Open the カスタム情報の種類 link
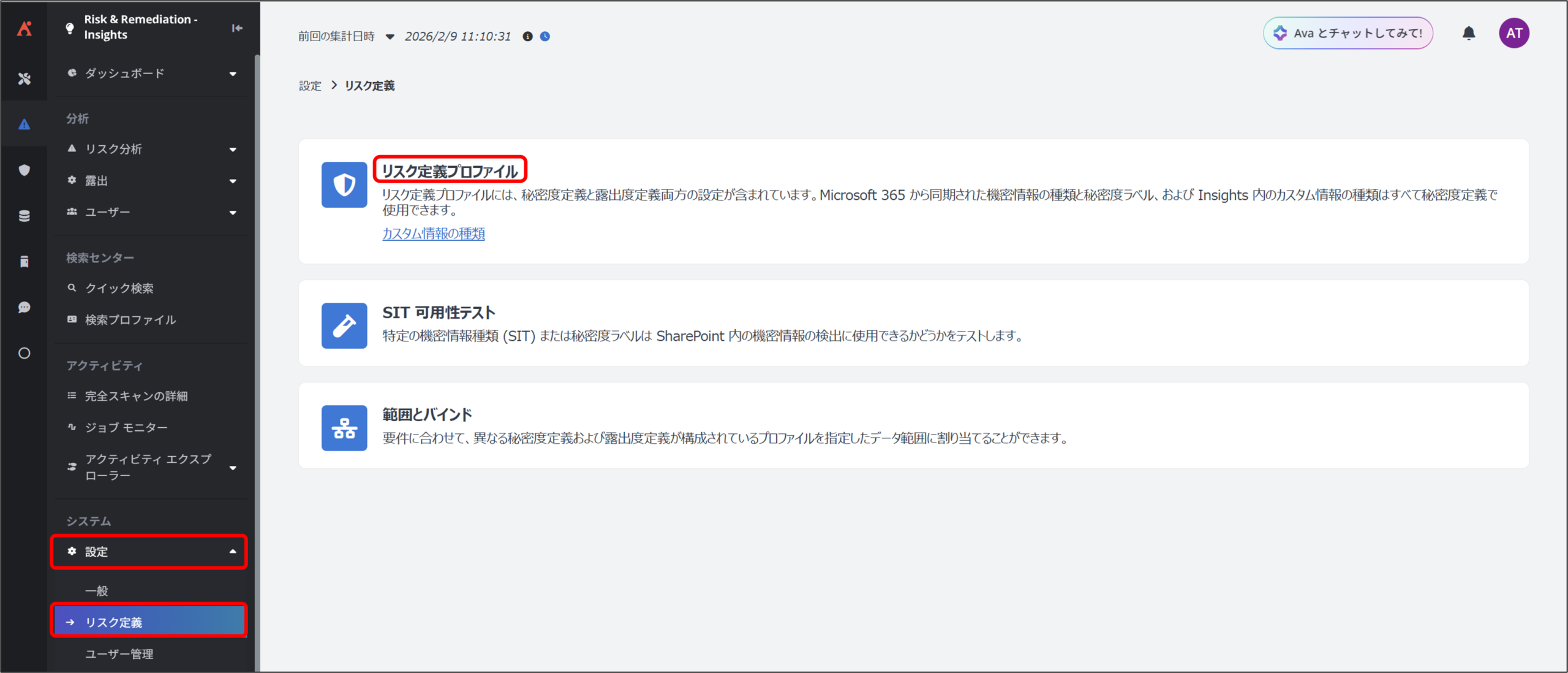The width and height of the screenshot is (1568, 673). 433,234
